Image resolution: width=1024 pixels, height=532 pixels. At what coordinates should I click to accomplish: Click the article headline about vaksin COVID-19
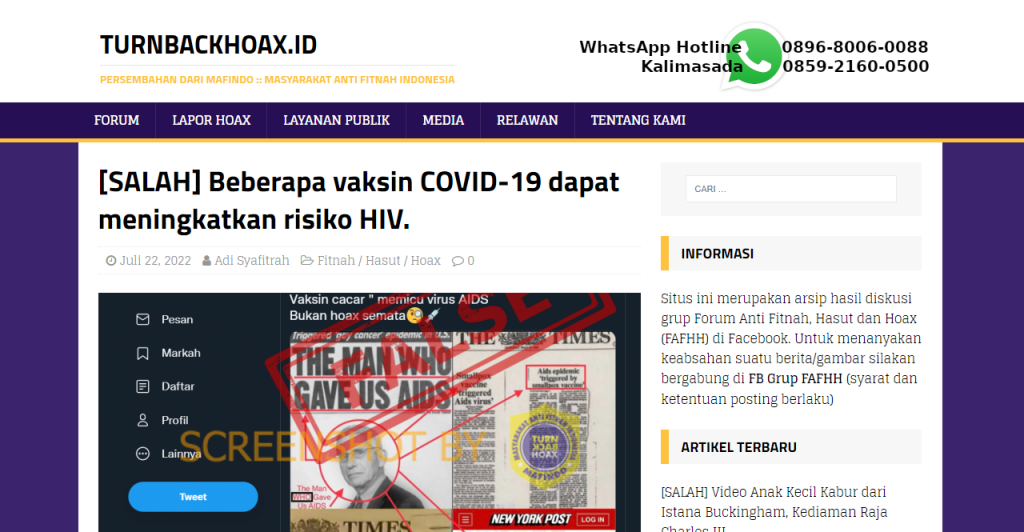[x=359, y=200]
